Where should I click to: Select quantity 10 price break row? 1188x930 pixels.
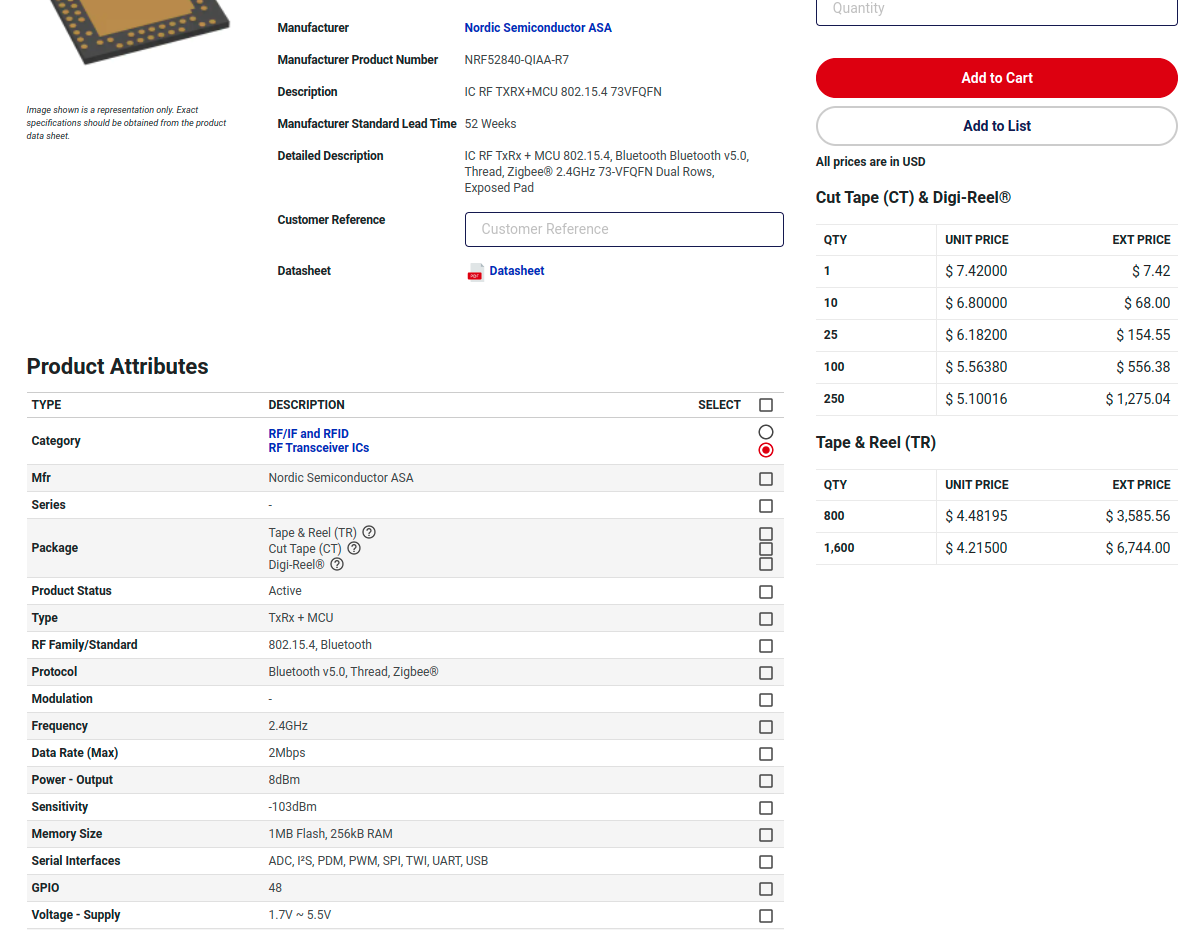pyautogui.click(x=996, y=303)
